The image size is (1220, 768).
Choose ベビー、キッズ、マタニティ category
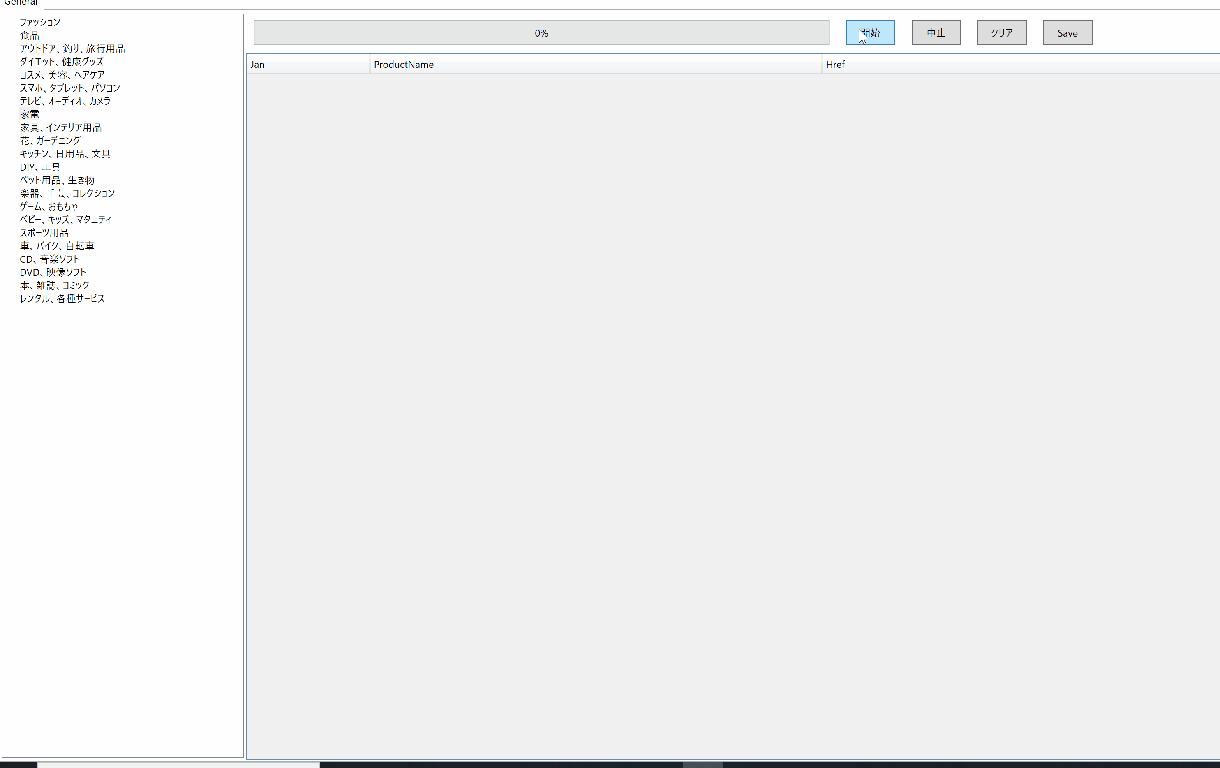coord(66,219)
